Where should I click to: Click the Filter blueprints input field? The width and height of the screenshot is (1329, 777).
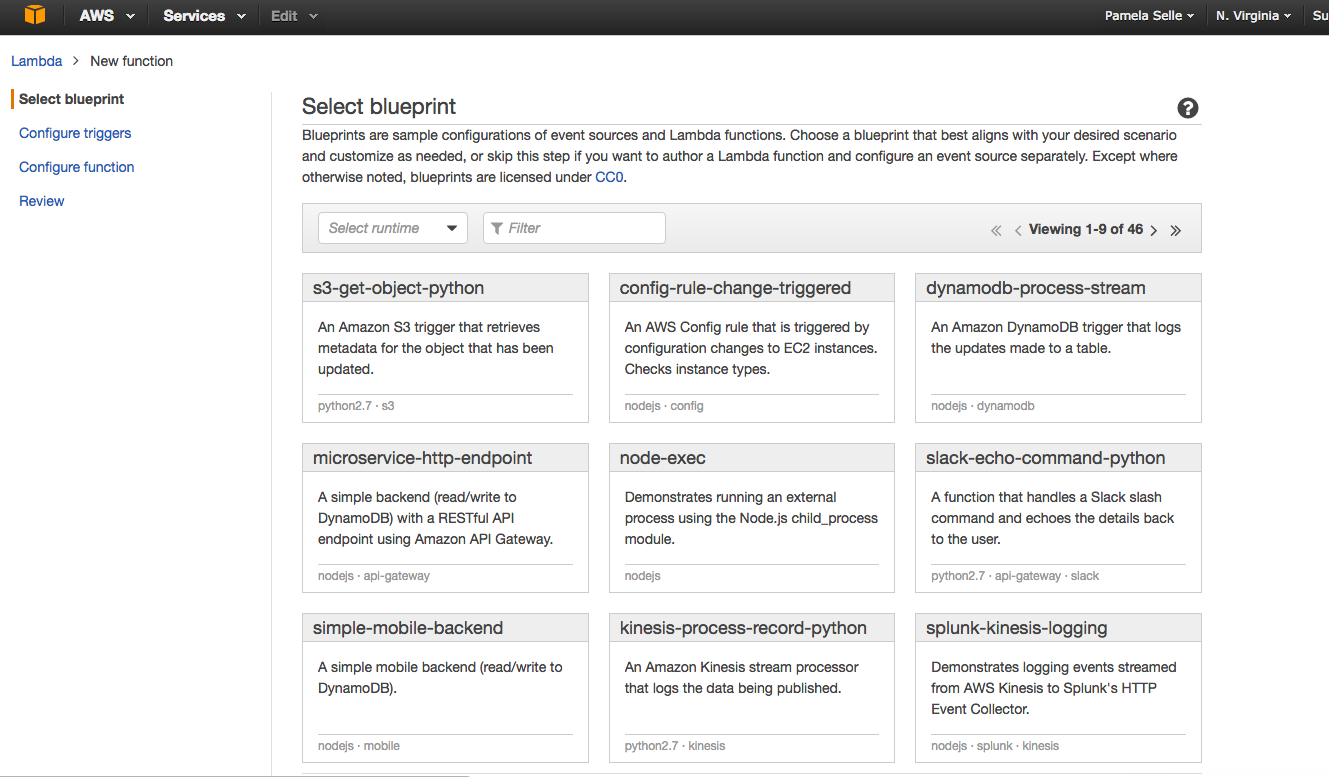pyautogui.click(x=574, y=228)
